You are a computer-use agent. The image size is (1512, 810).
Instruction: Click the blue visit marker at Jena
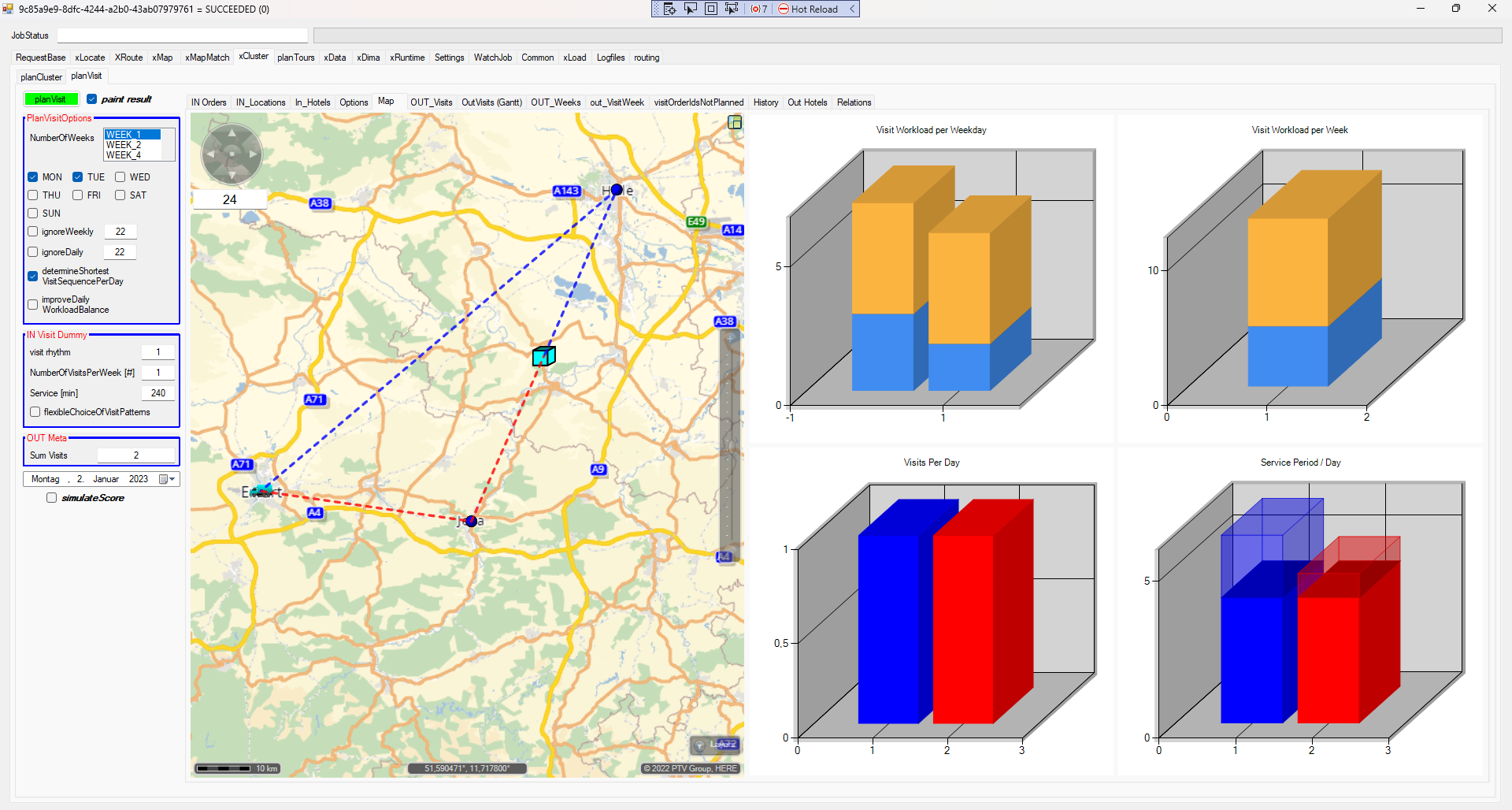coord(471,521)
